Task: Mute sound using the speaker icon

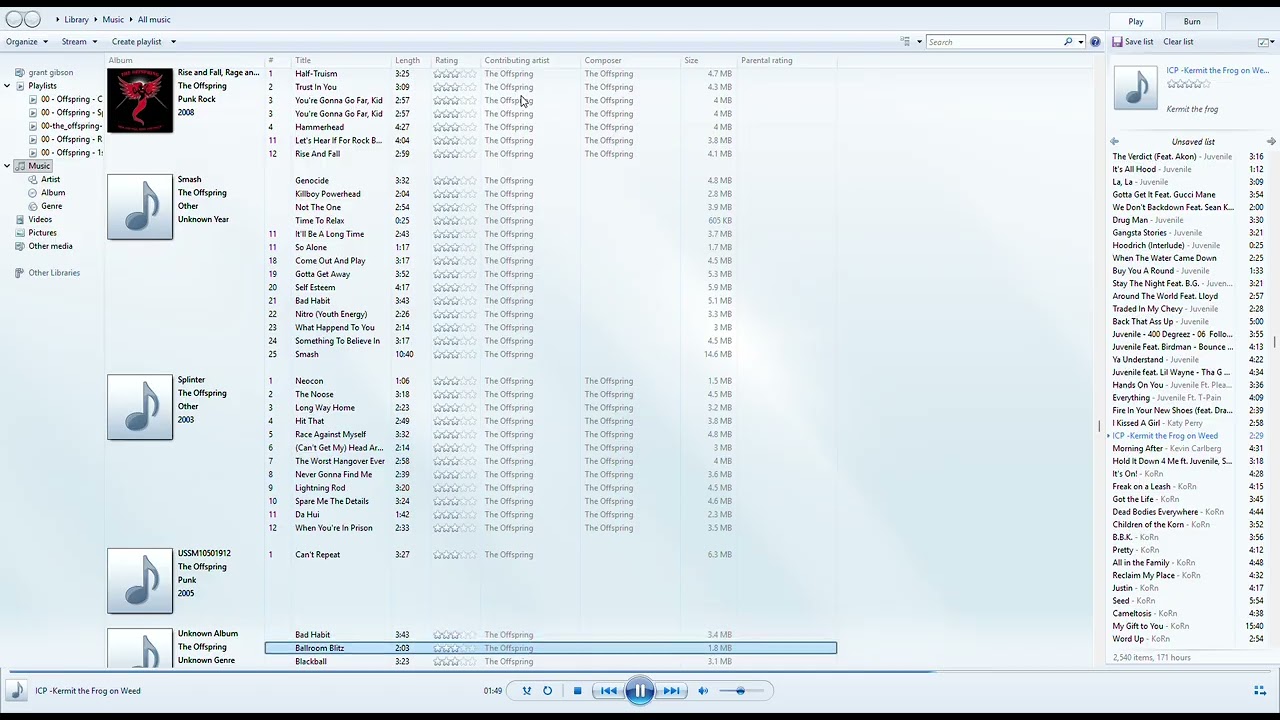Action: pyautogui.click(x=703, y=691)
